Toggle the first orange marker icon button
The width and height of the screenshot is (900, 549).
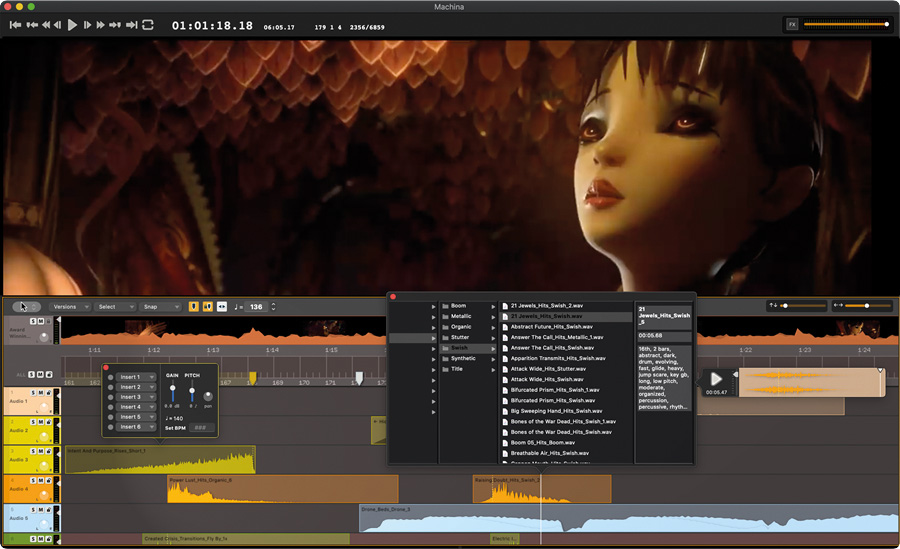(x=193, y=307)
